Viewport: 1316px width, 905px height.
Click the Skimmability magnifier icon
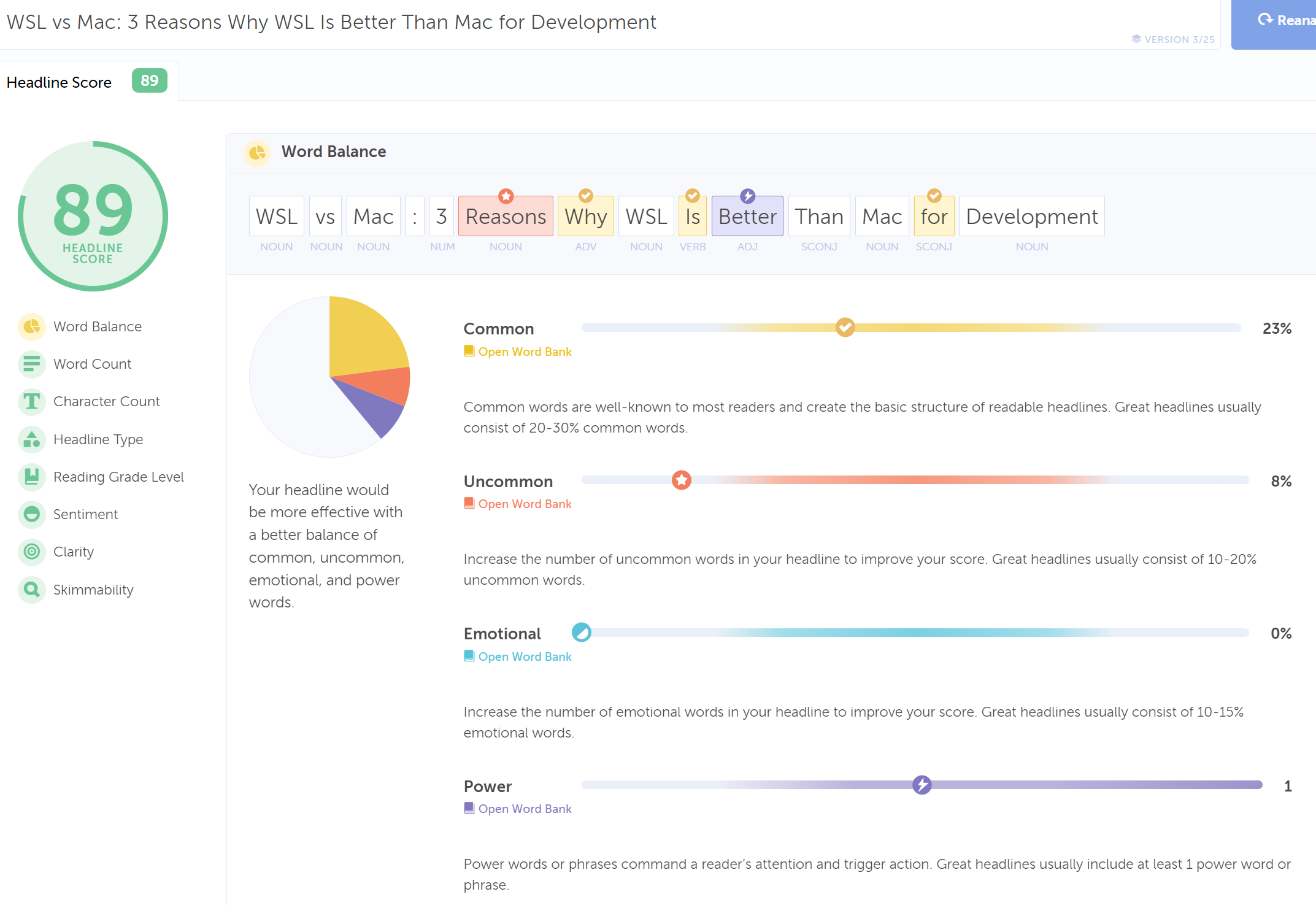tap(32, 590)
